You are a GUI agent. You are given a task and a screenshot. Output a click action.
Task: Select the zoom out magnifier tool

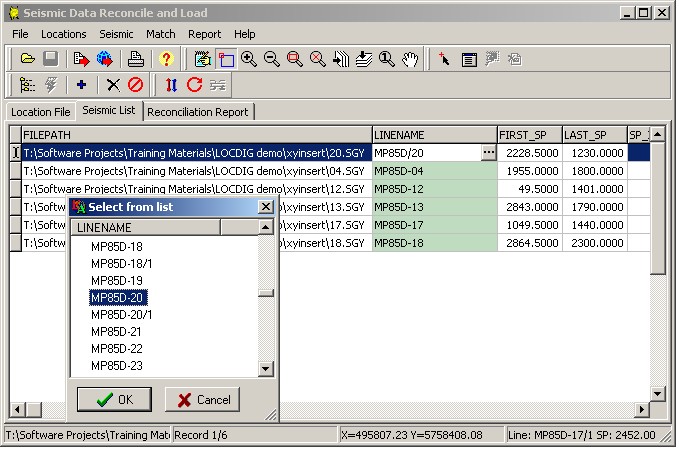(272, 60)
